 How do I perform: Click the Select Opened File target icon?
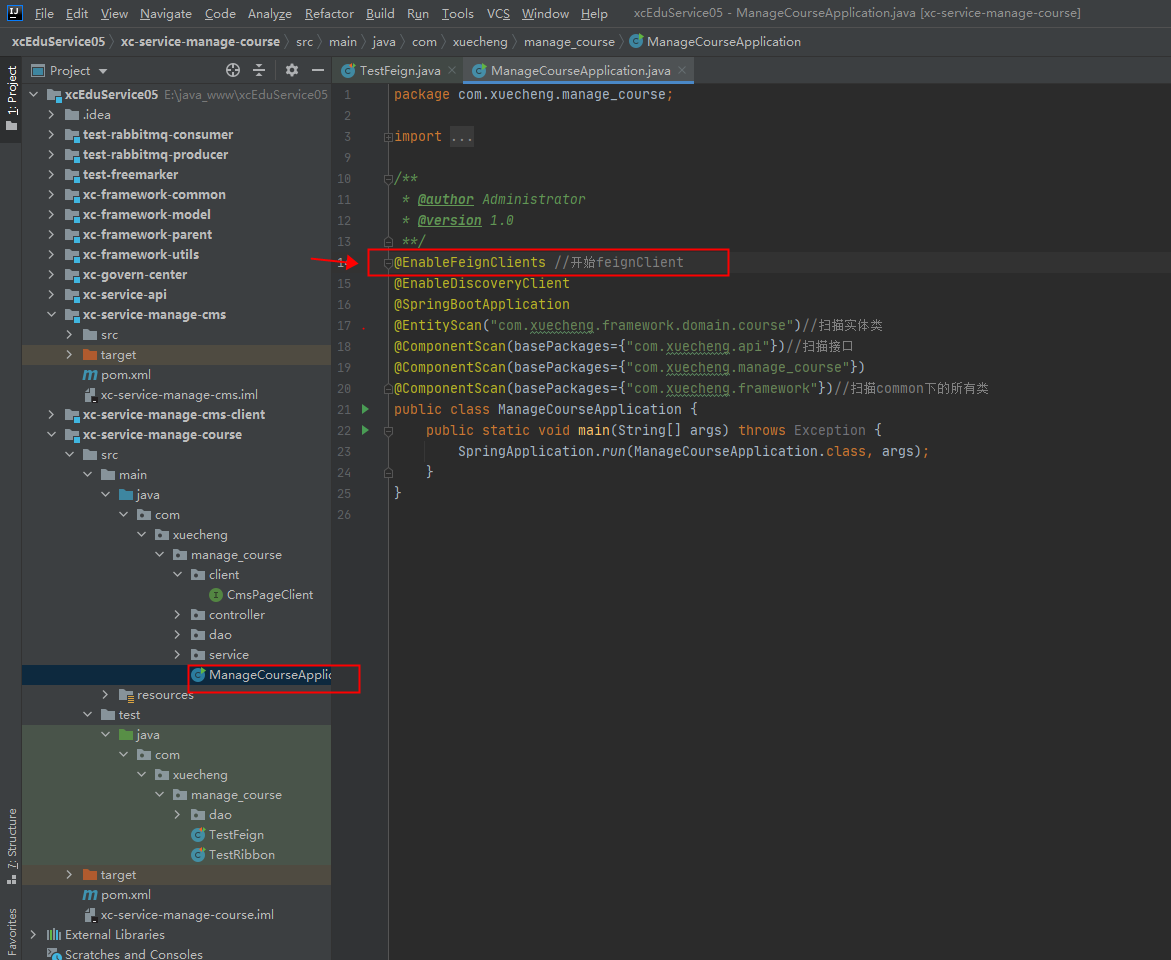coord(232,70)
